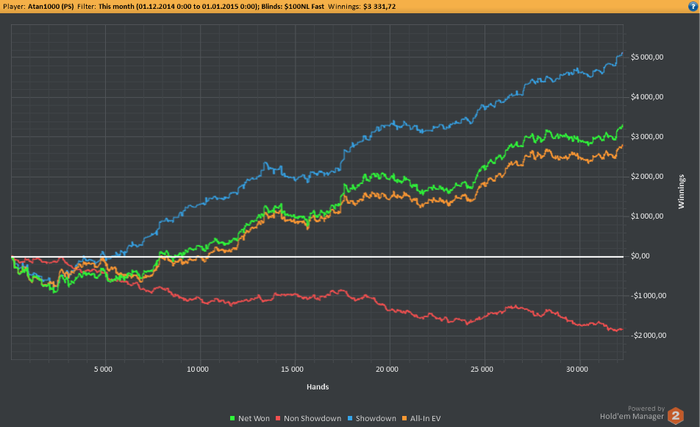Click the 25 000 hands axis label
The width and height of the screenshot is (700, 427).
coord(482,369)
